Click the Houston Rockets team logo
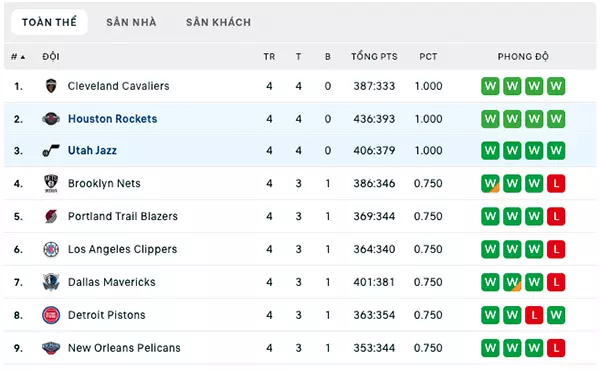This screenshot has height=371, width=600. click(51, 119)
